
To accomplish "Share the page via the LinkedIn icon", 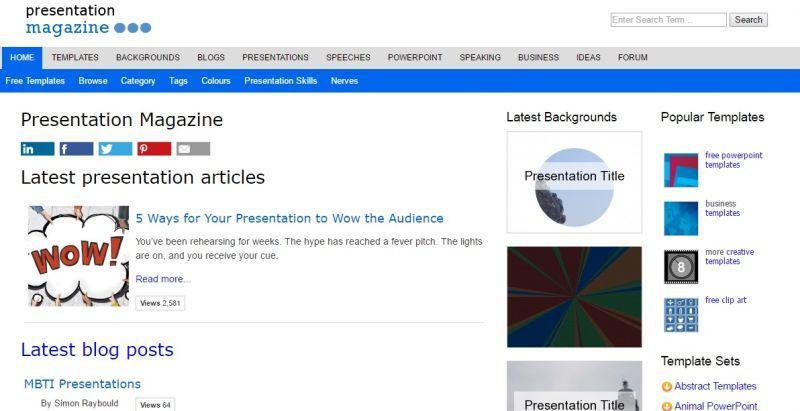I will coord(37,149).
